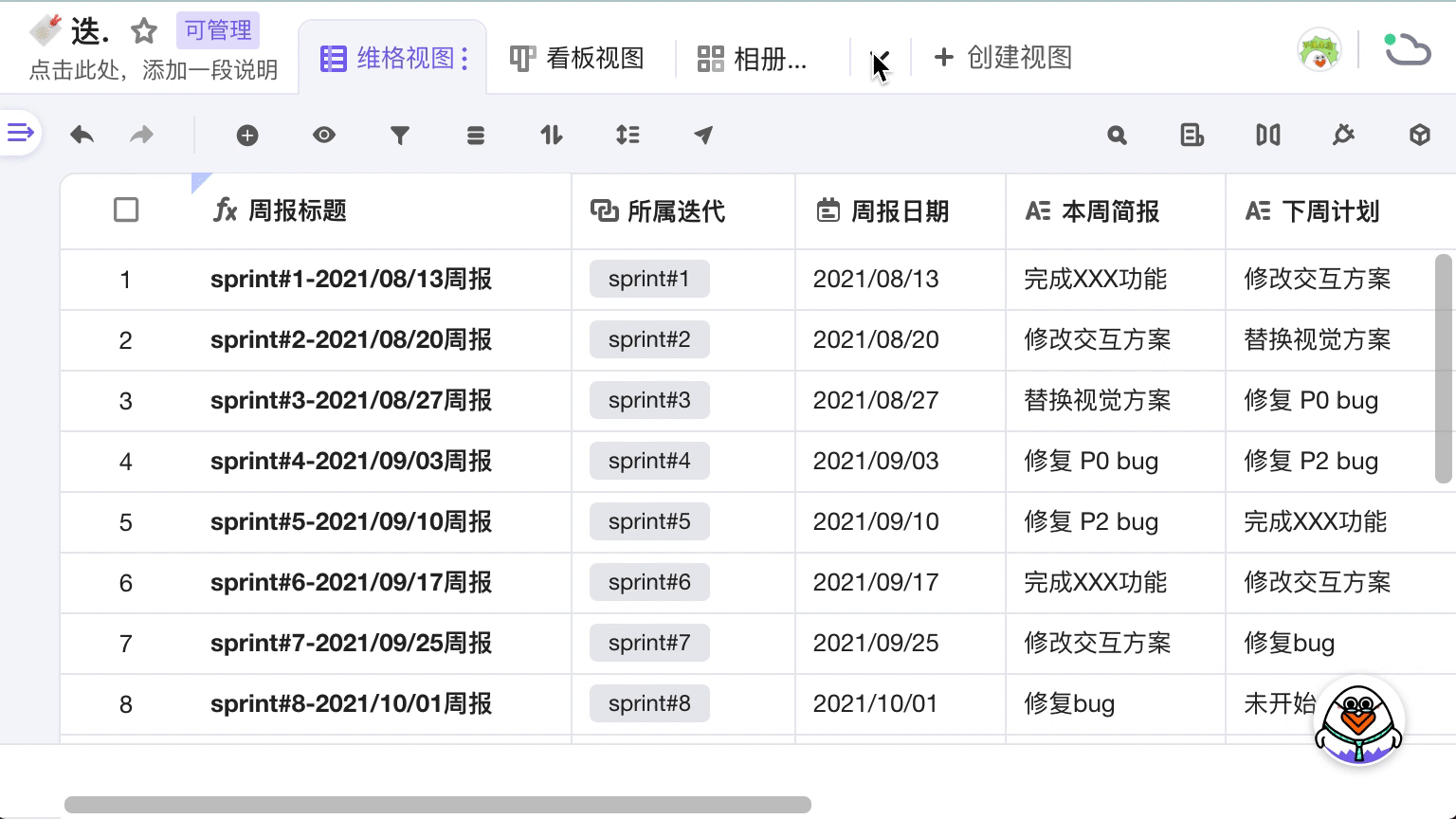1456x819 pixels.
Task: Expand the left sidebar panel
Action: click(x=20, y=133)
